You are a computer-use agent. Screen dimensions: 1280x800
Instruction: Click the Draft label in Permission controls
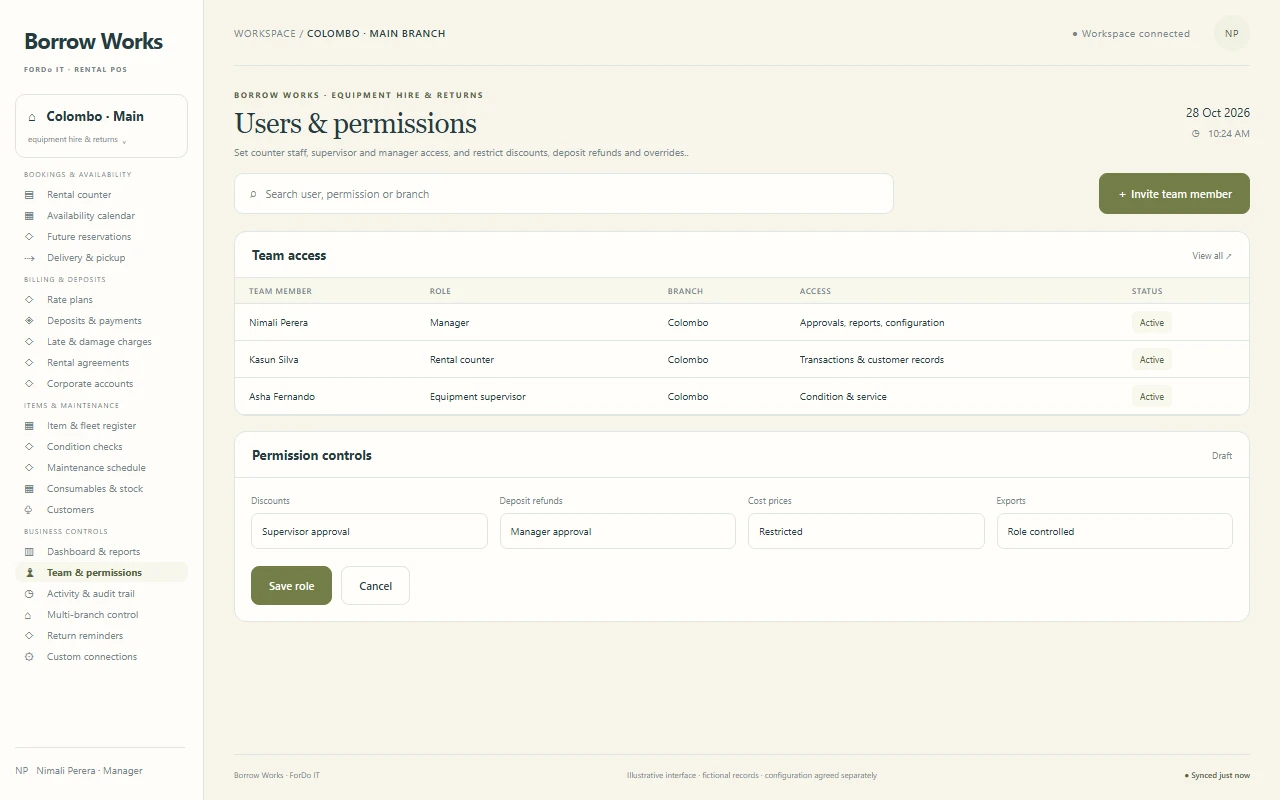(1222, 456)
